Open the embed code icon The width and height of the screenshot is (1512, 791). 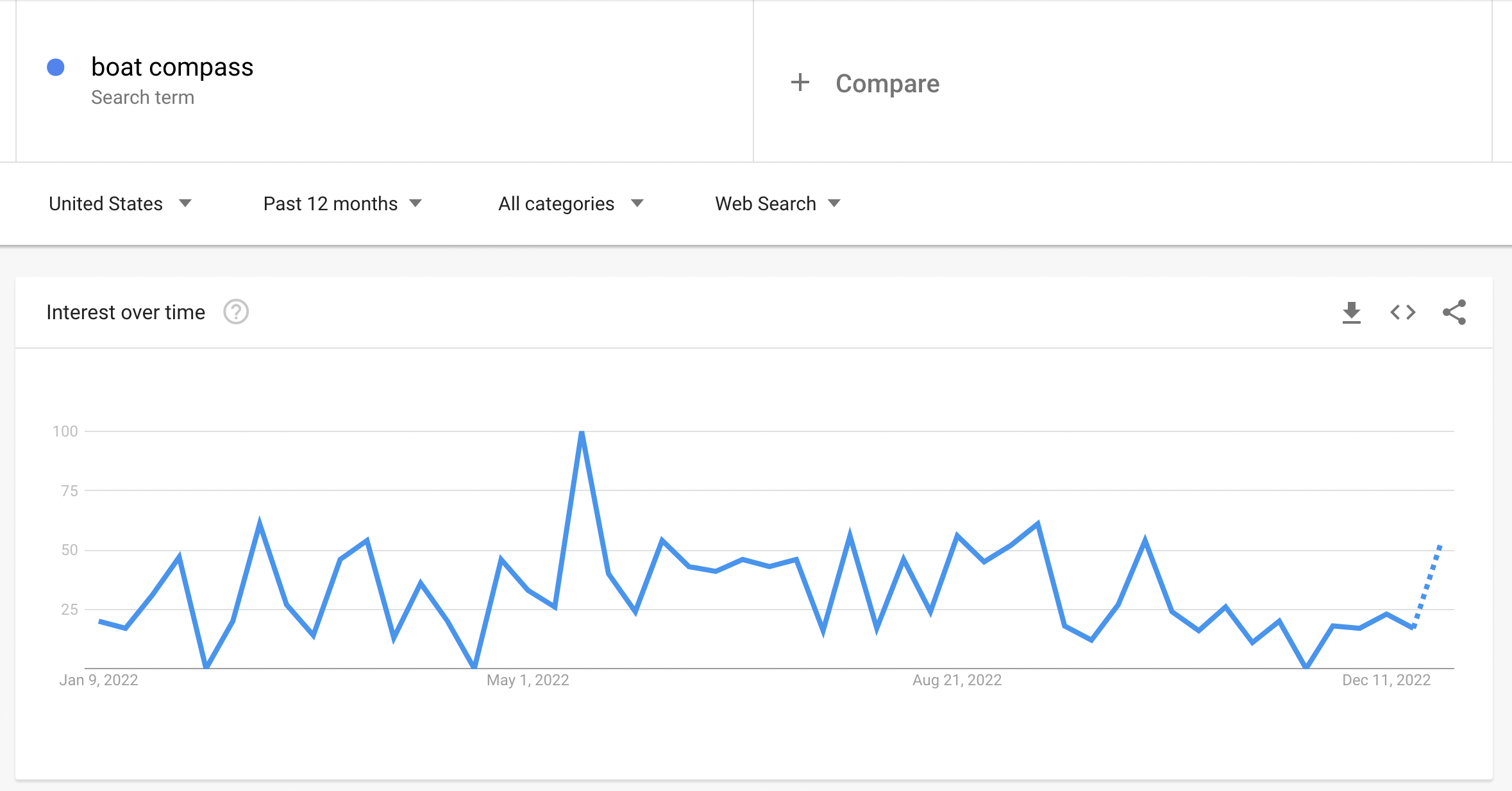1402,312
